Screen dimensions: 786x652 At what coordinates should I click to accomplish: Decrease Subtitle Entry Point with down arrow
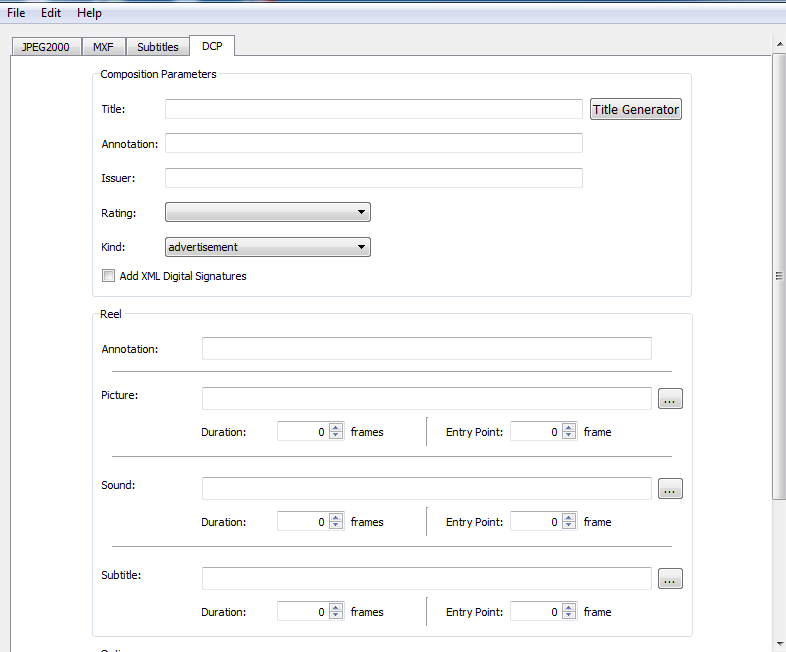pos(569,616)
